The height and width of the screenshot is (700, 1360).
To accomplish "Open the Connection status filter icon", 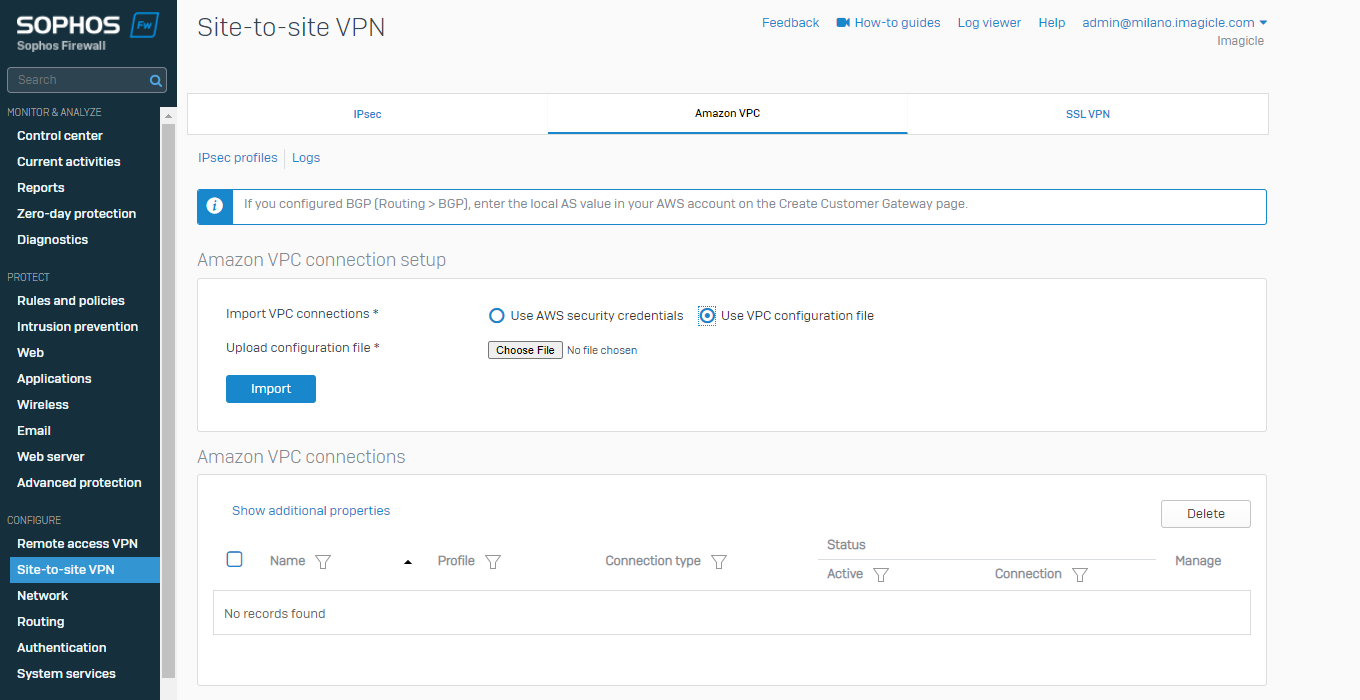I will 1079,575.
